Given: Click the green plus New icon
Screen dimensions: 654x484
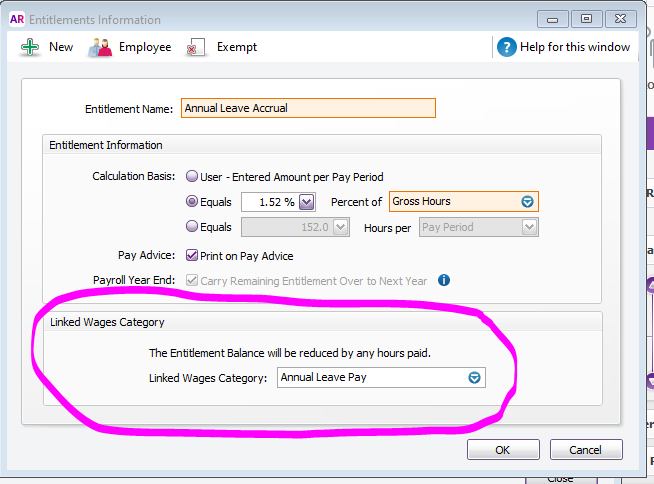Looking at the screenshot, I should click(x=29, y=47).
